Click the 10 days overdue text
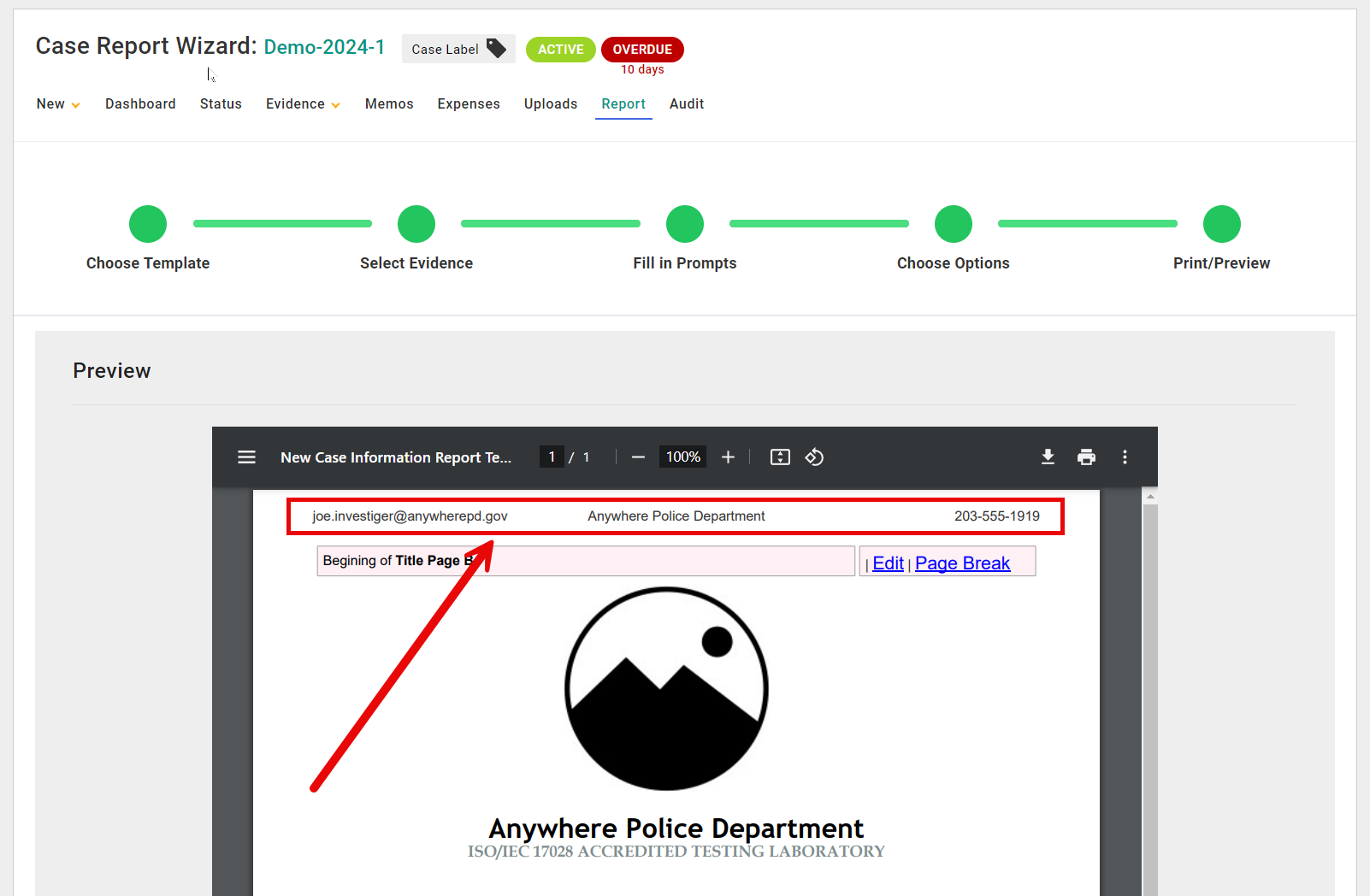The image size is (1370, 896). click(x=642, y=70)
